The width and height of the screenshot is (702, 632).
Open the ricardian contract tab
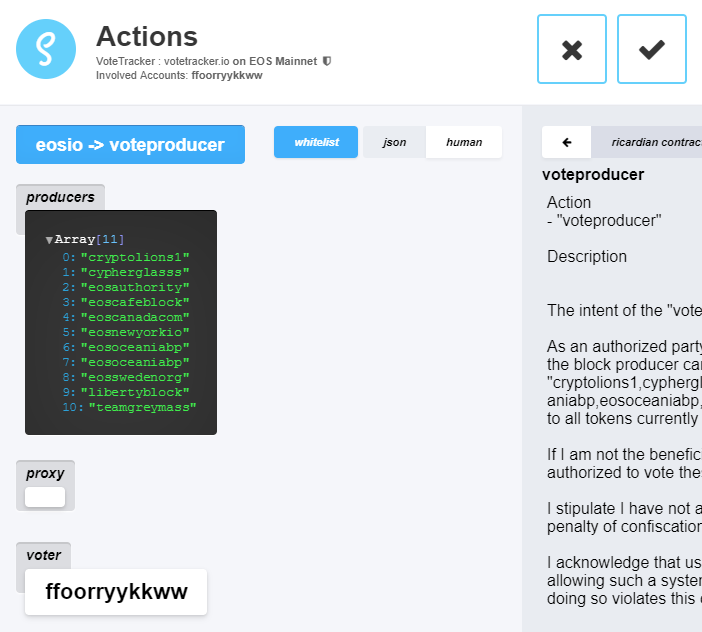(650, 142)
